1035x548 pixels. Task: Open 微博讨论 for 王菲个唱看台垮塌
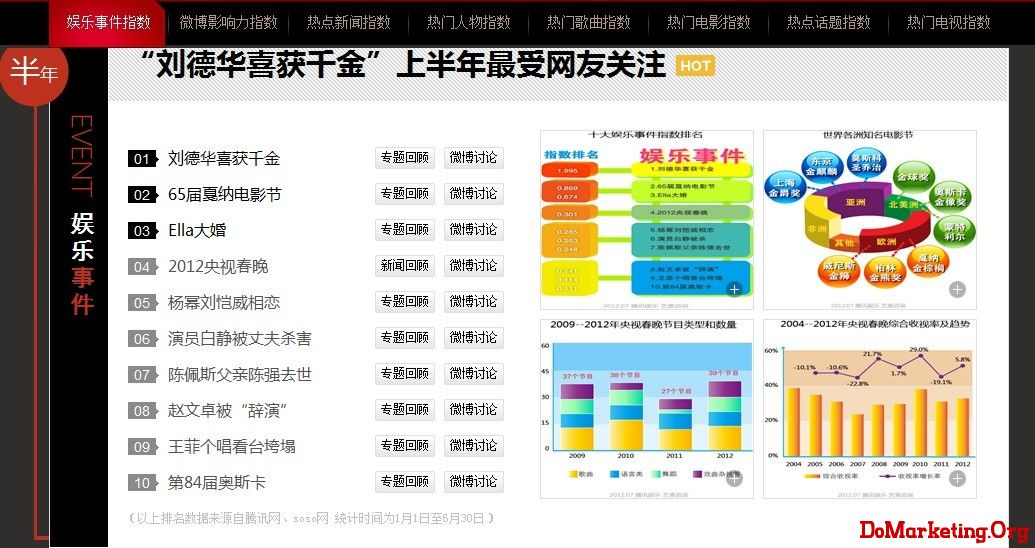[x=473, y=446]
